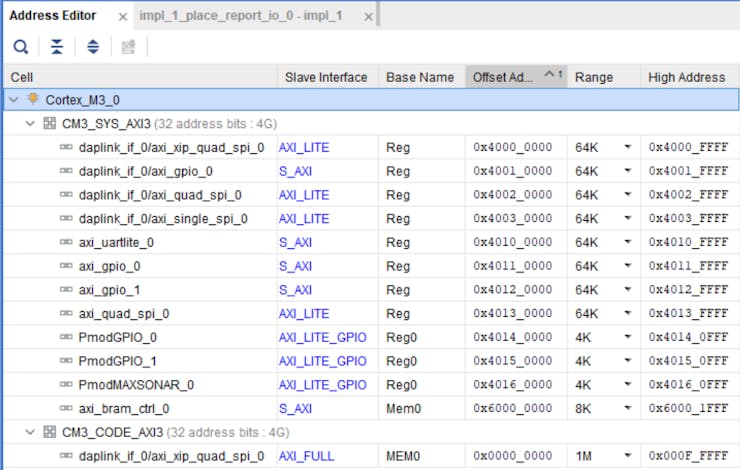The width and height of the screenshot is (740, 470).
Task: Click segment icon beside axi_quad_spi_0
Action: click(66, 313)
